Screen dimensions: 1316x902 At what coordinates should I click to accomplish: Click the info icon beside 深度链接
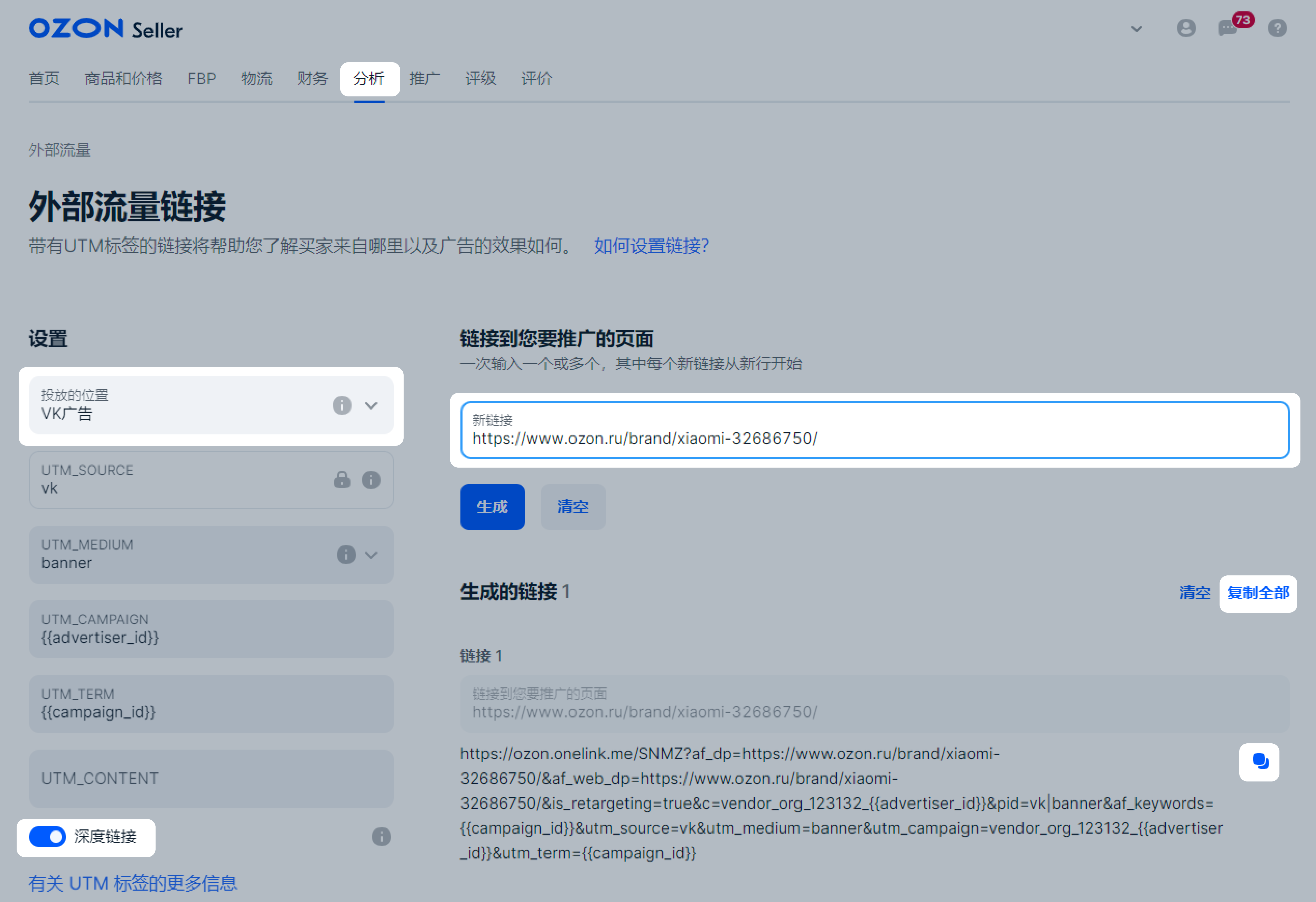coord(381,837)
